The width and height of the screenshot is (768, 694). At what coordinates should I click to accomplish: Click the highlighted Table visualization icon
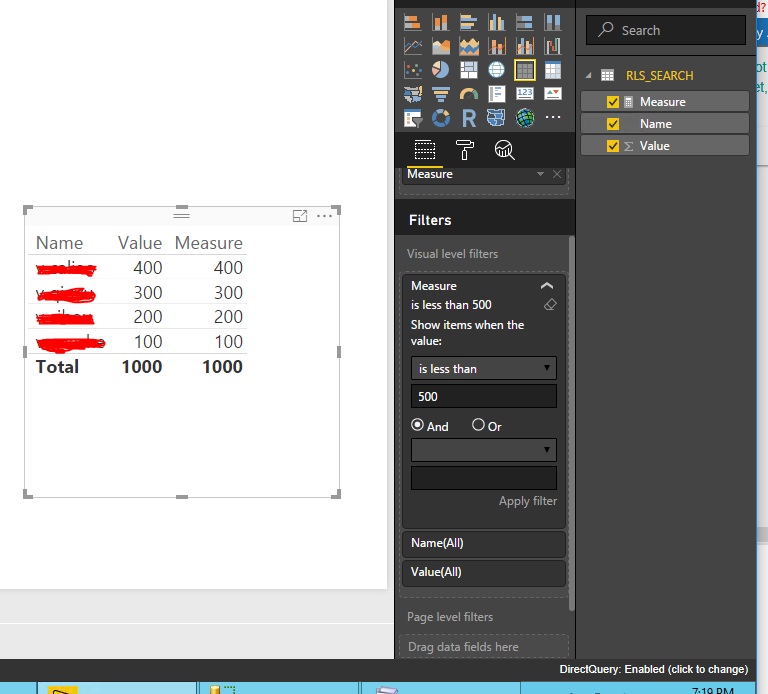point(525,70)
